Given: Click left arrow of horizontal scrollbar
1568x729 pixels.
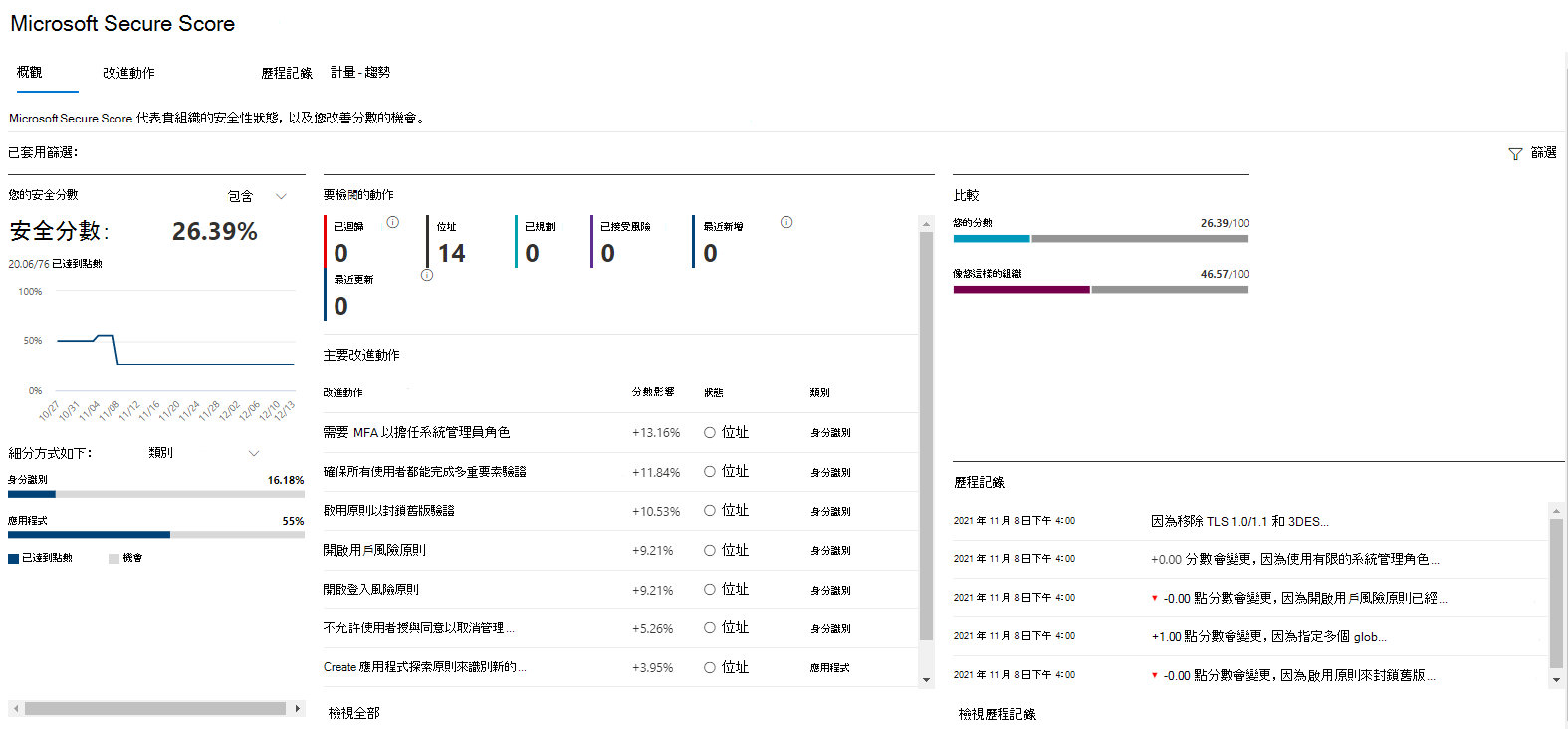Looking at the screenshot, I should (16, 709).
